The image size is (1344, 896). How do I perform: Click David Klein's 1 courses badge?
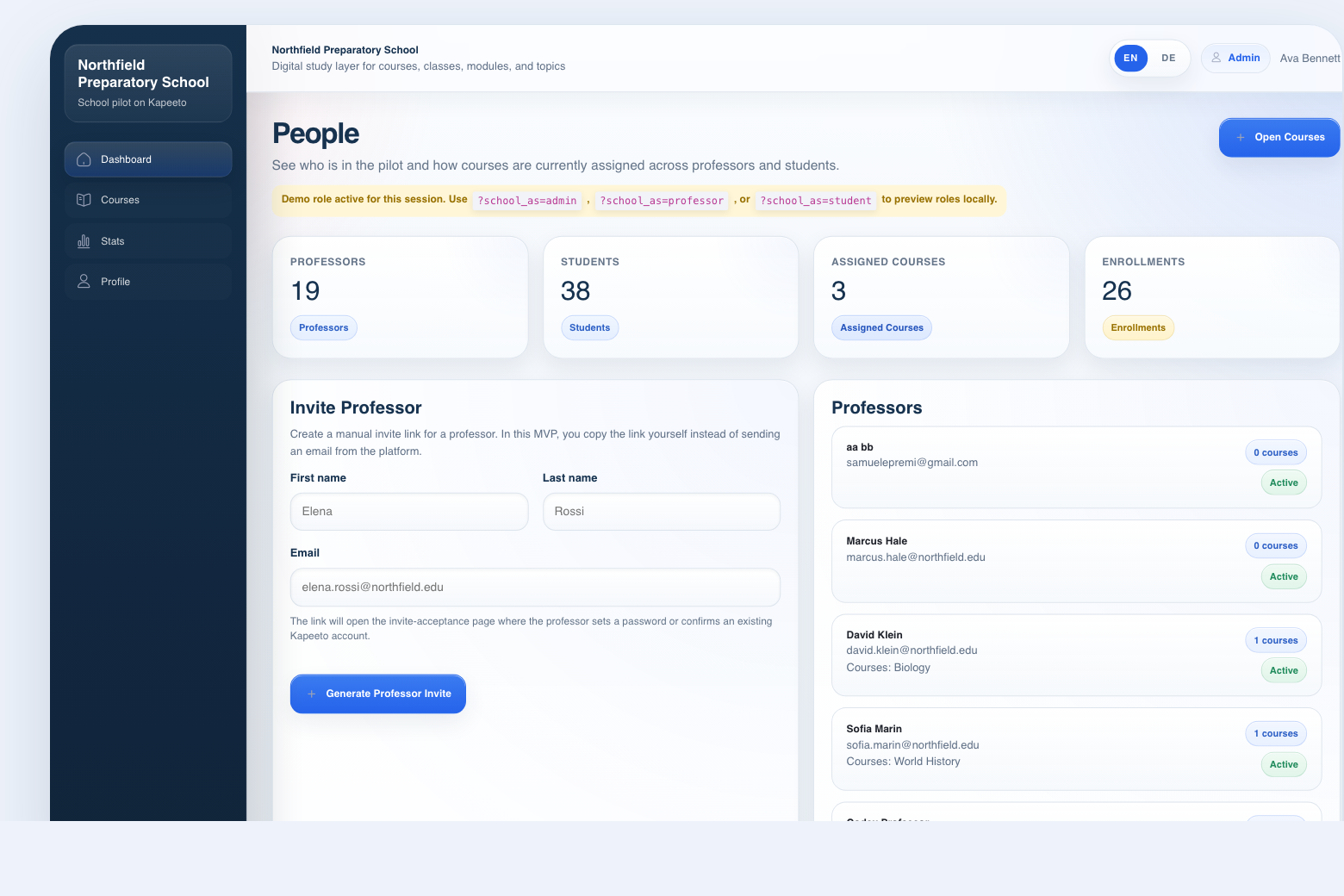pyautogui.click(x=1275, y=640)
